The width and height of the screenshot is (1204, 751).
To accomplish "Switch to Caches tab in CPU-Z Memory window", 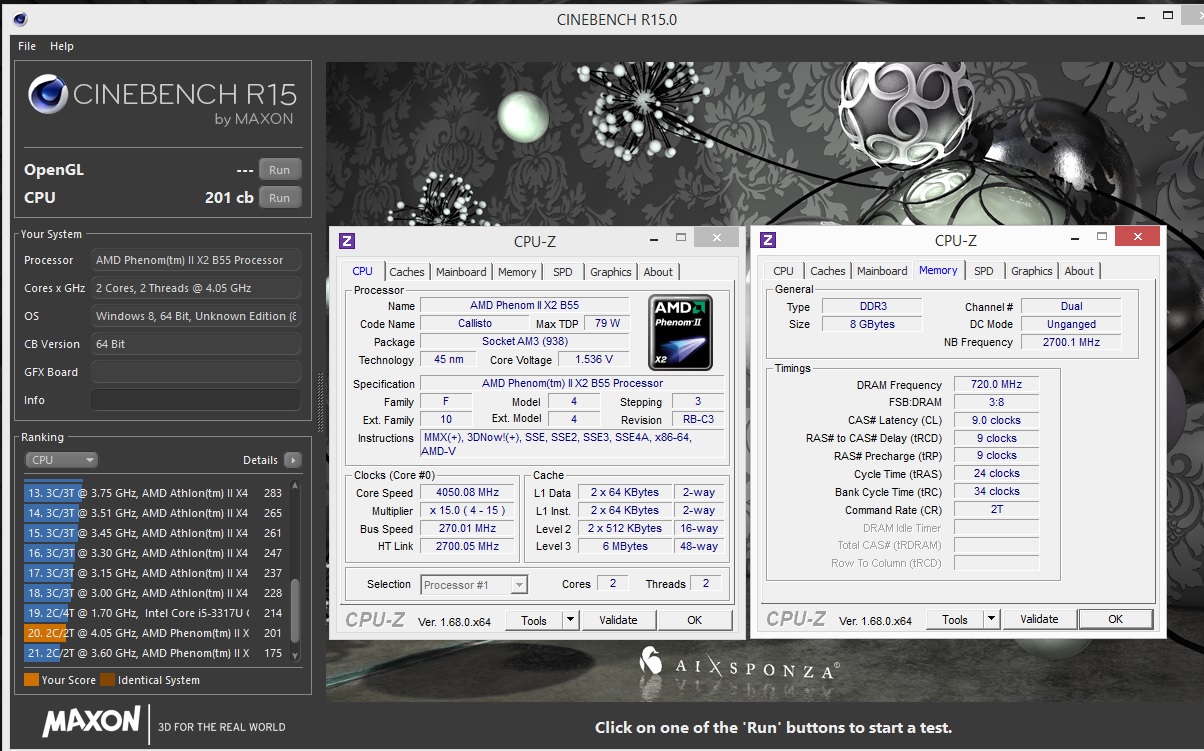I will (828, 271).
